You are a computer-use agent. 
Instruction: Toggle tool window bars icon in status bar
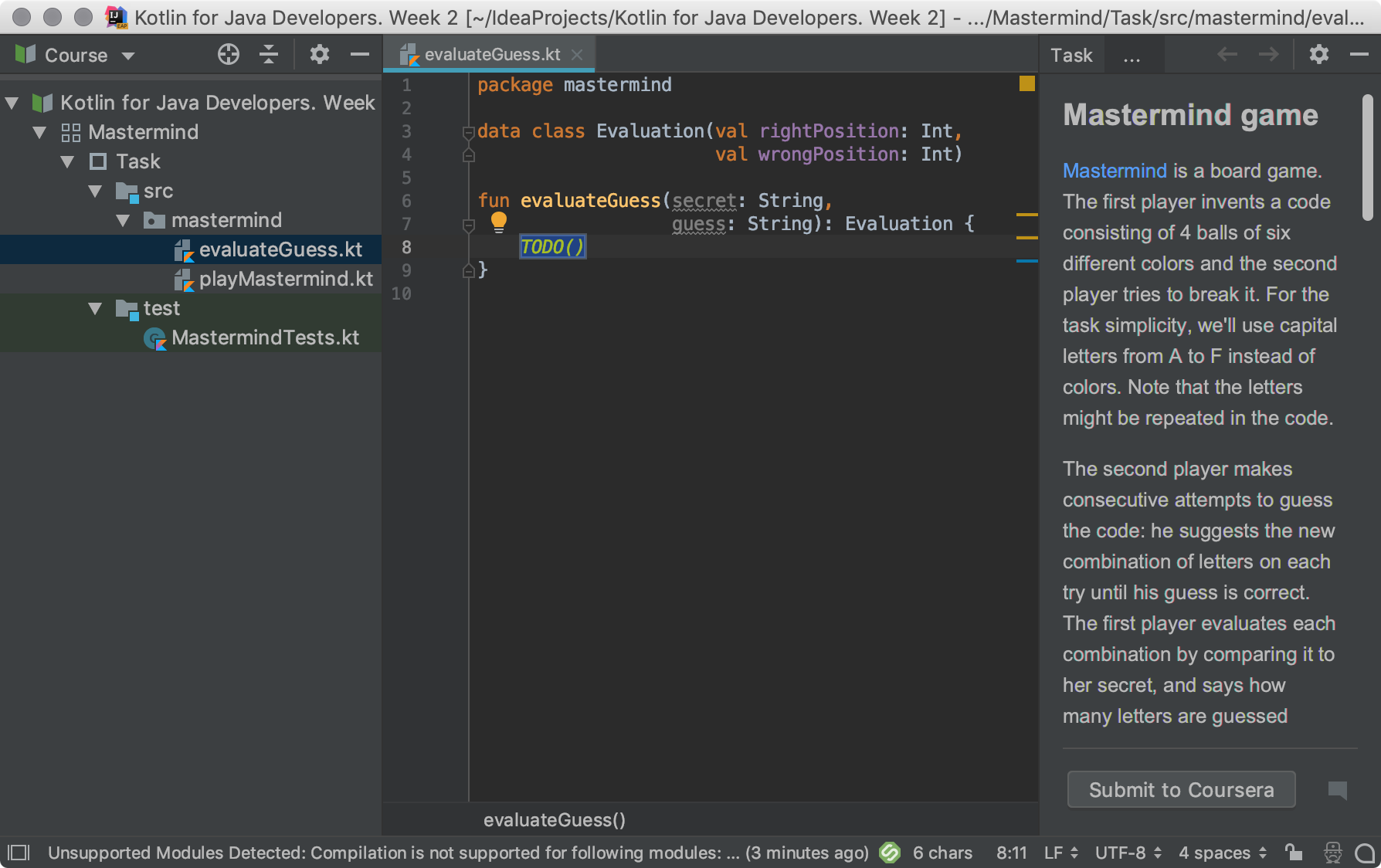(19, 853)
